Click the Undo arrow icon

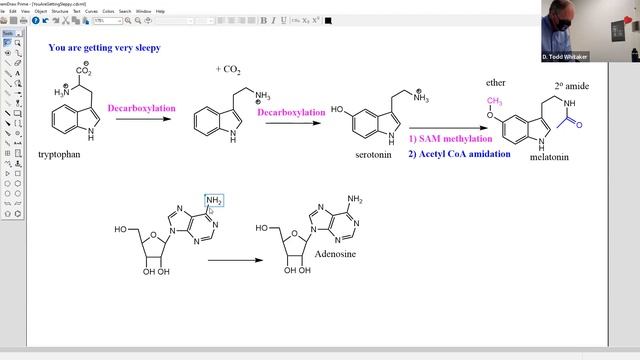(45, 20)
